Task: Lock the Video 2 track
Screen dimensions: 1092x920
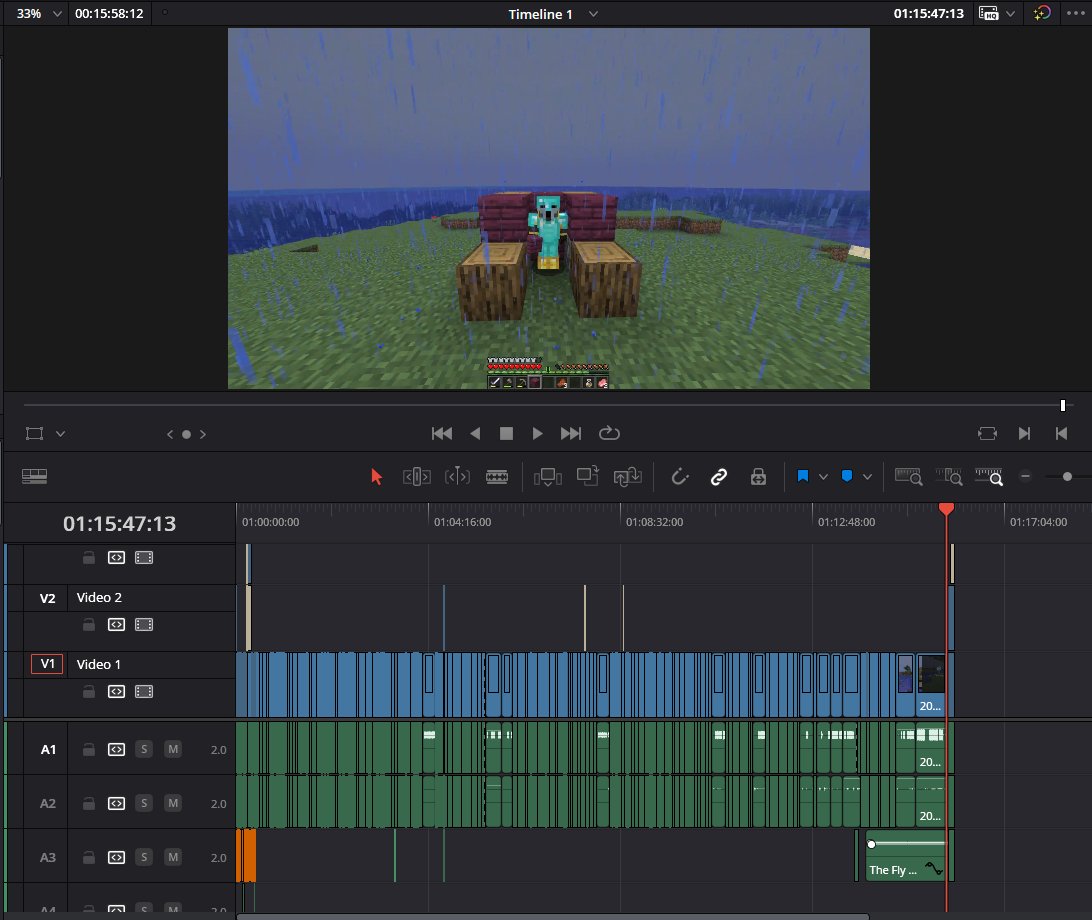Action: (88, 625)
